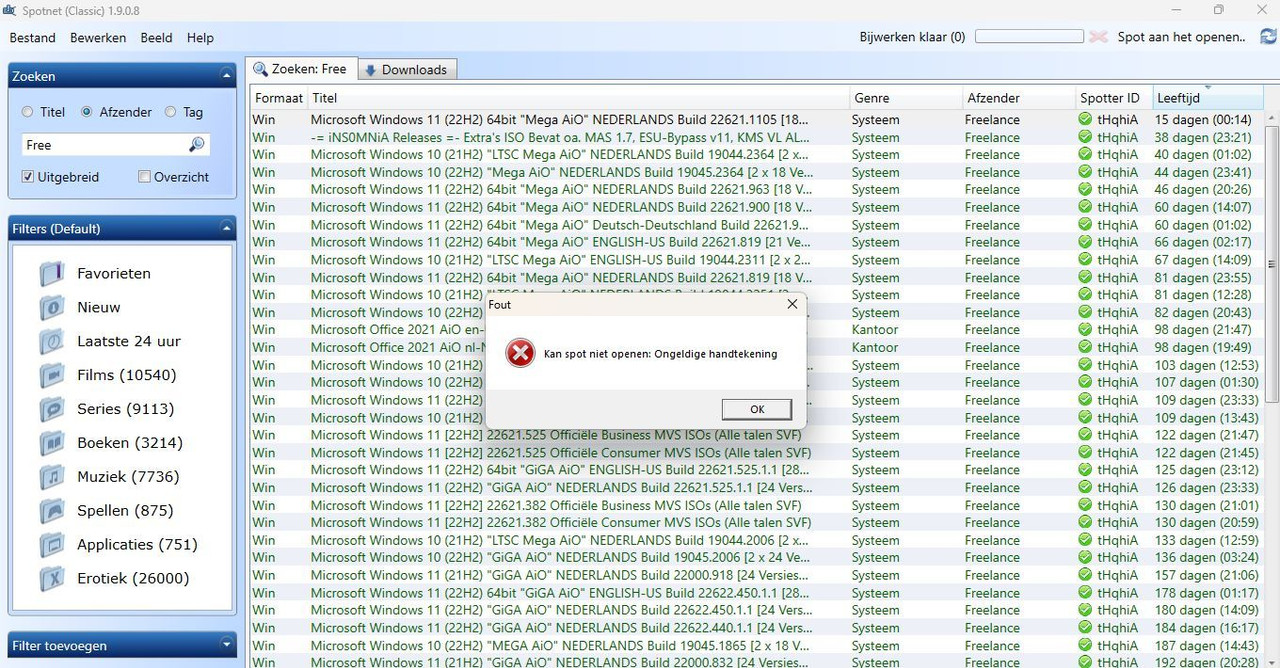Sort by the Leeftijd column header
Screen dimensions: 1280x668
pyautogui.click(x=1208, y=98)
